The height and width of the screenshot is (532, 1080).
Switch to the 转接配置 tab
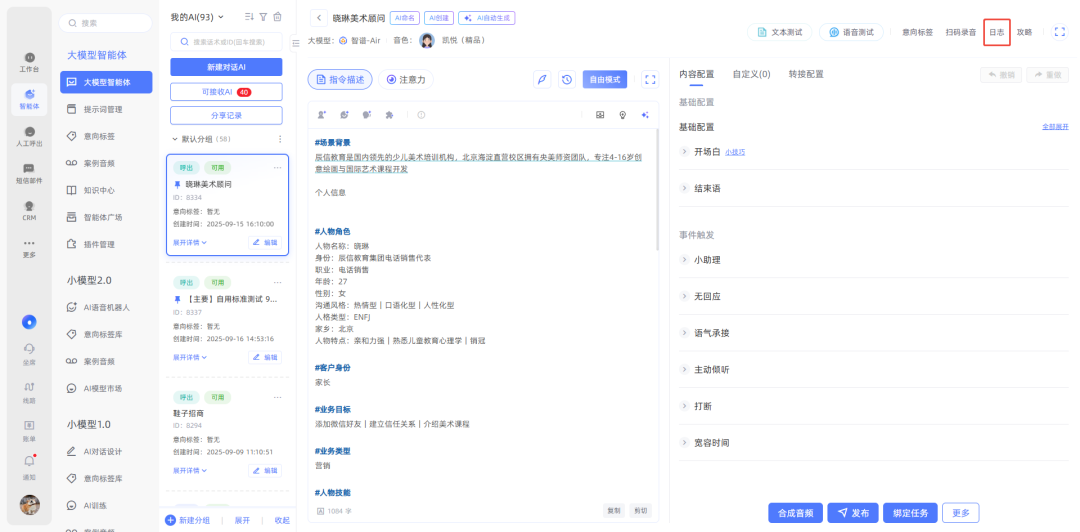pyautogui.click(x=806, y=74)
